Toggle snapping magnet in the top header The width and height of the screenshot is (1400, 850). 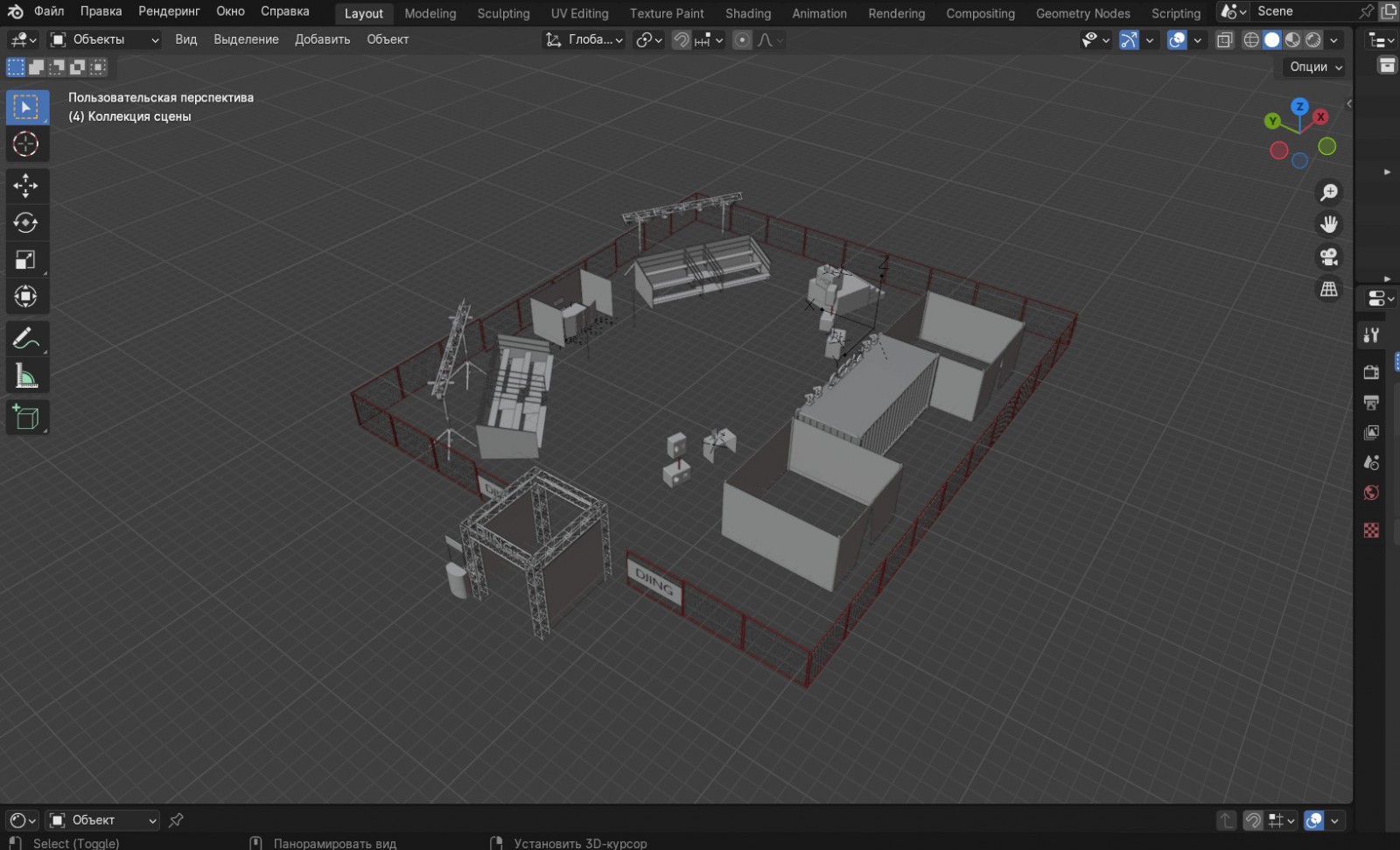coord(682,39)
